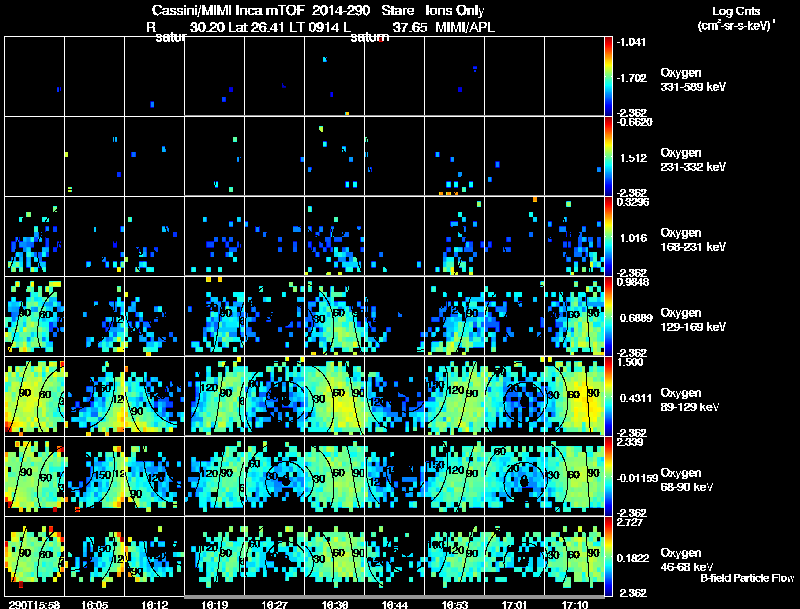
Task: Click the '-0.01159' color scale value
Action: pos(637,478)
